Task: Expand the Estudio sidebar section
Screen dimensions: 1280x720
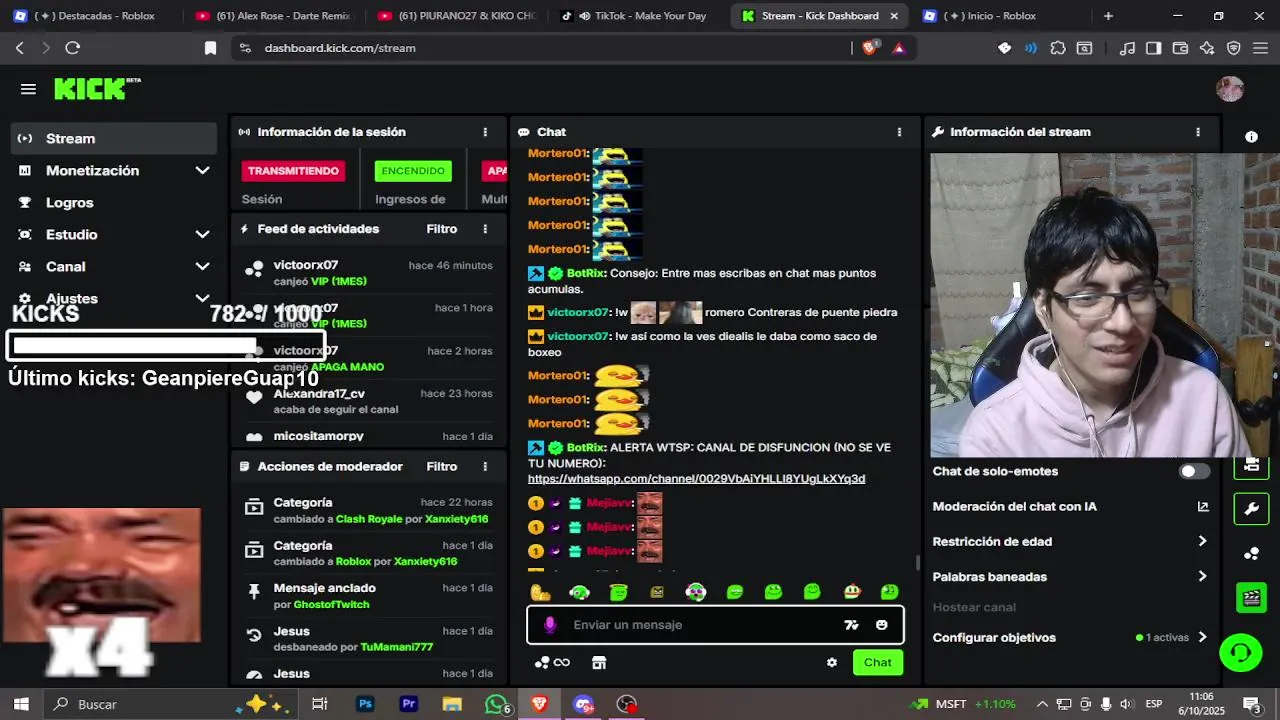Action: 202,235
